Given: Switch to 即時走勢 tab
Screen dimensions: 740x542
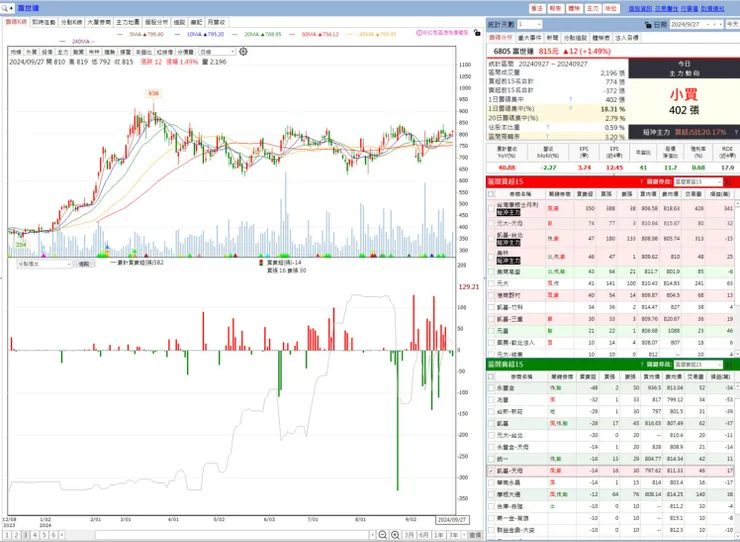Looking at the screenshot, I should [x=44, y=22].
